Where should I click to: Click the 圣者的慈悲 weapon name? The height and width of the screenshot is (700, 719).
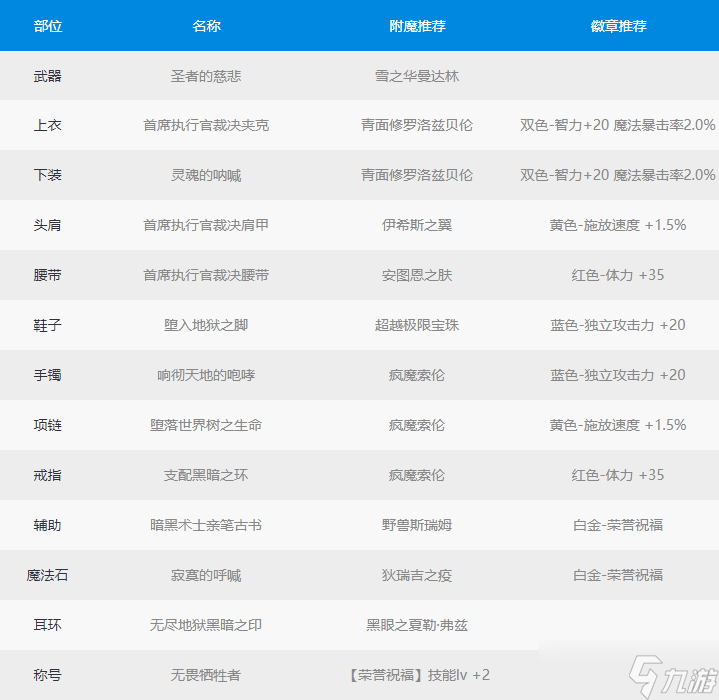click(206, 76)
